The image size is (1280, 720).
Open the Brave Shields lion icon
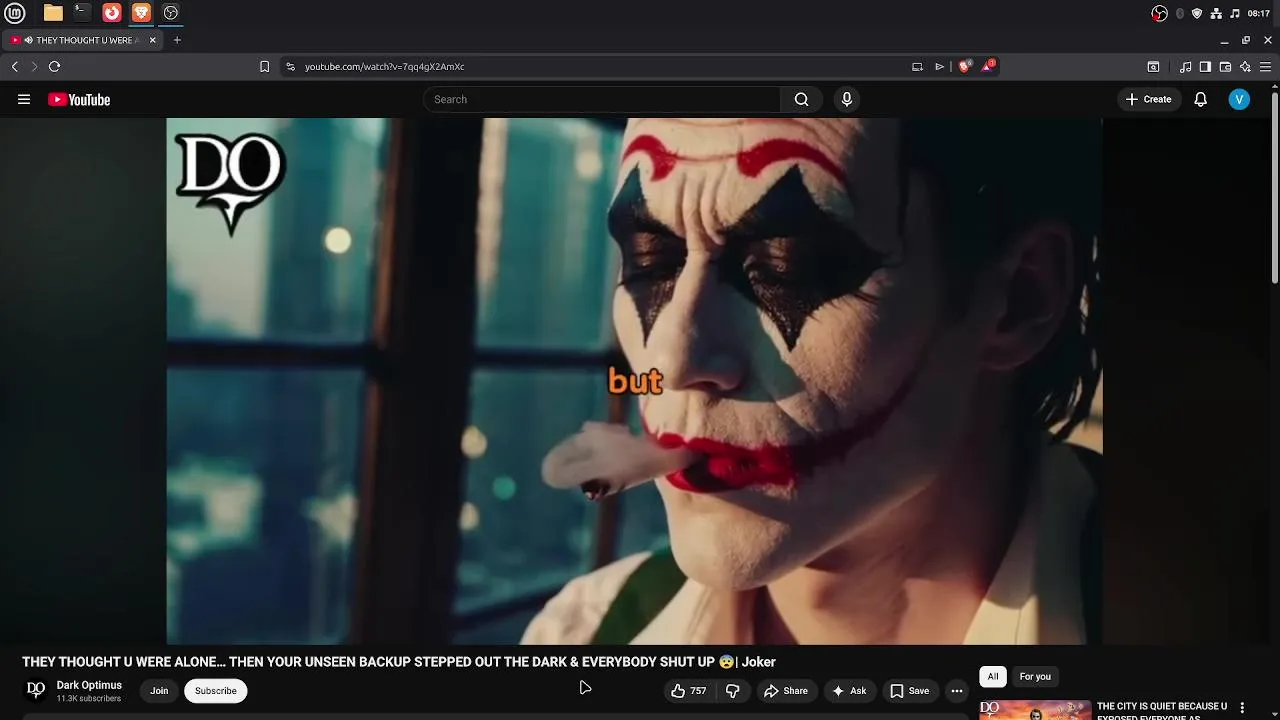tap(964, 67)
